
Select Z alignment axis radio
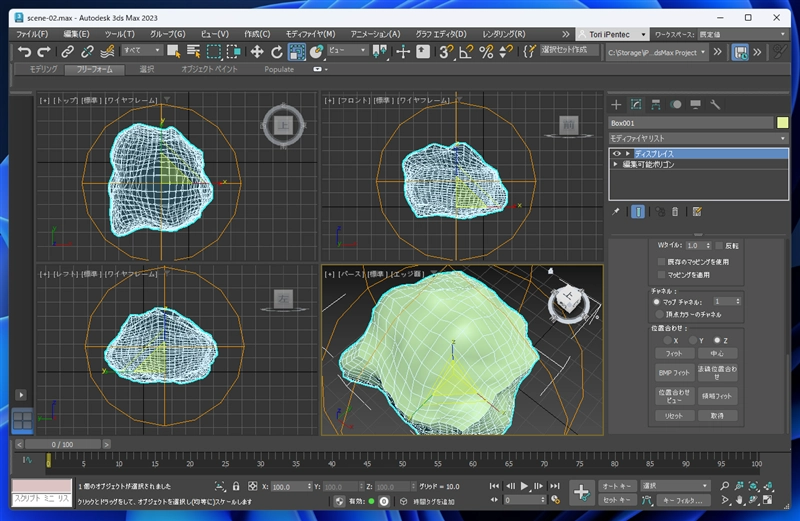point(717,340)
